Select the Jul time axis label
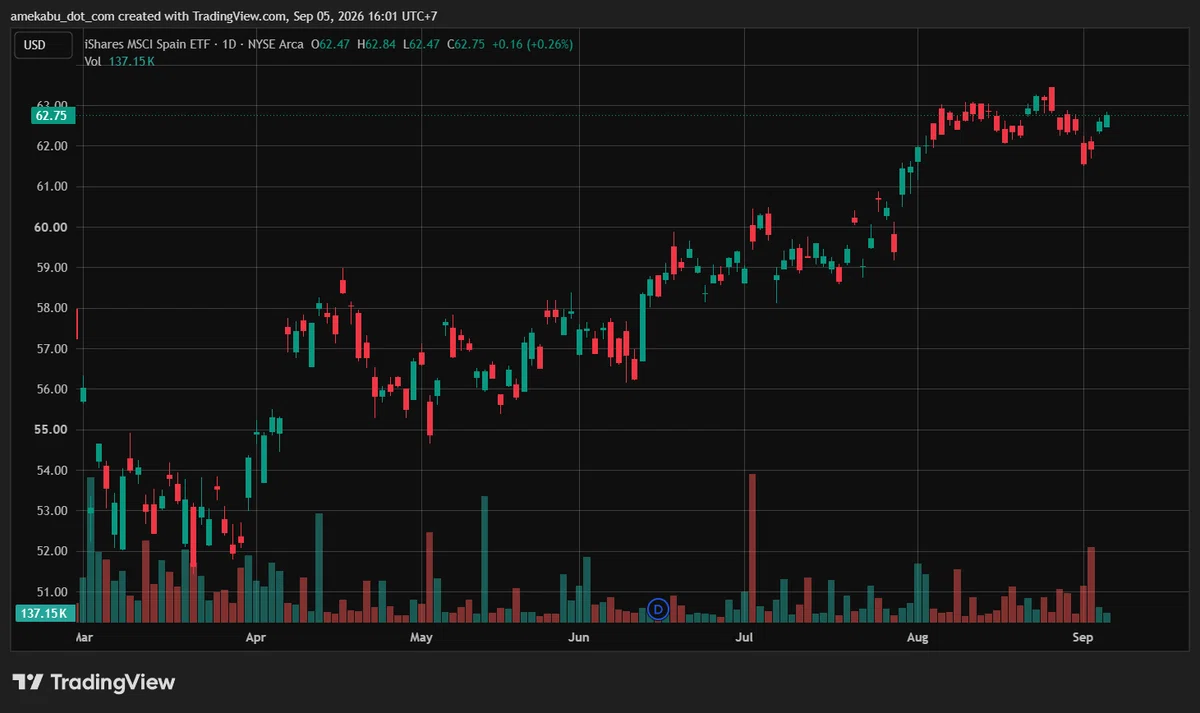This screenshot has height=713, width=1200. (x=743, y=636)
